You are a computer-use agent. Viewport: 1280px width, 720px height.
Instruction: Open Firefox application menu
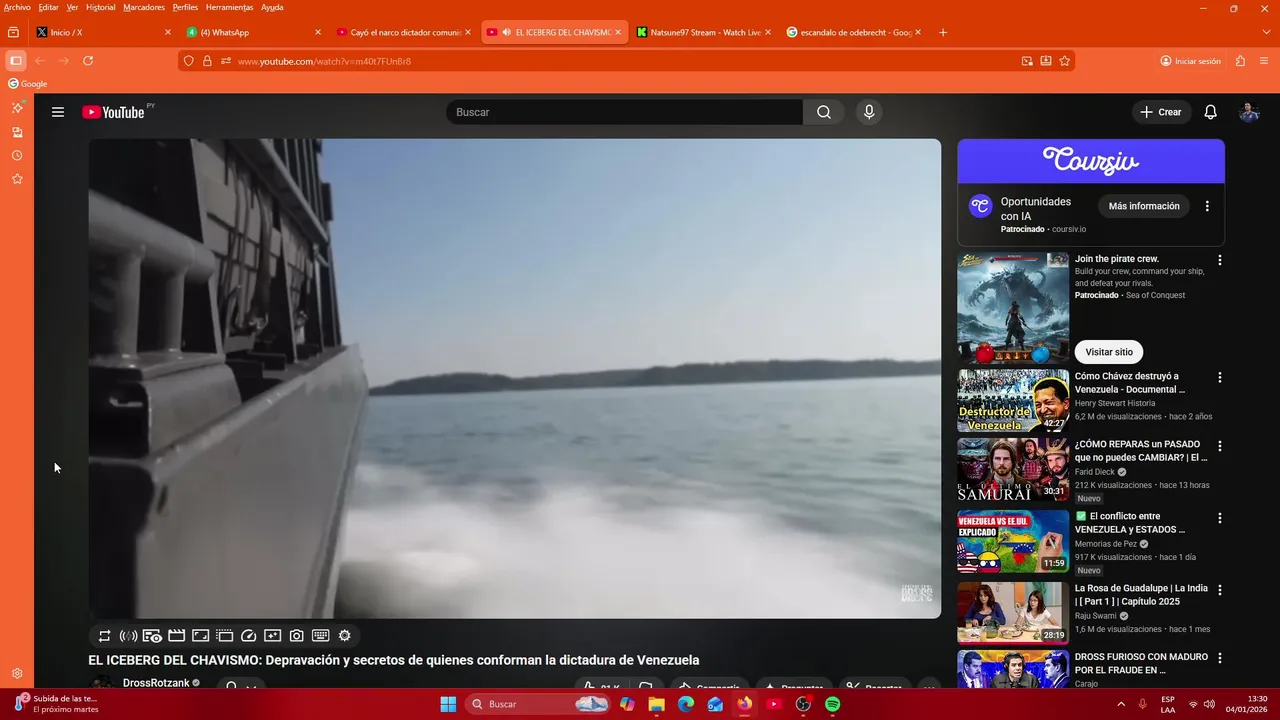(1266, 61)
